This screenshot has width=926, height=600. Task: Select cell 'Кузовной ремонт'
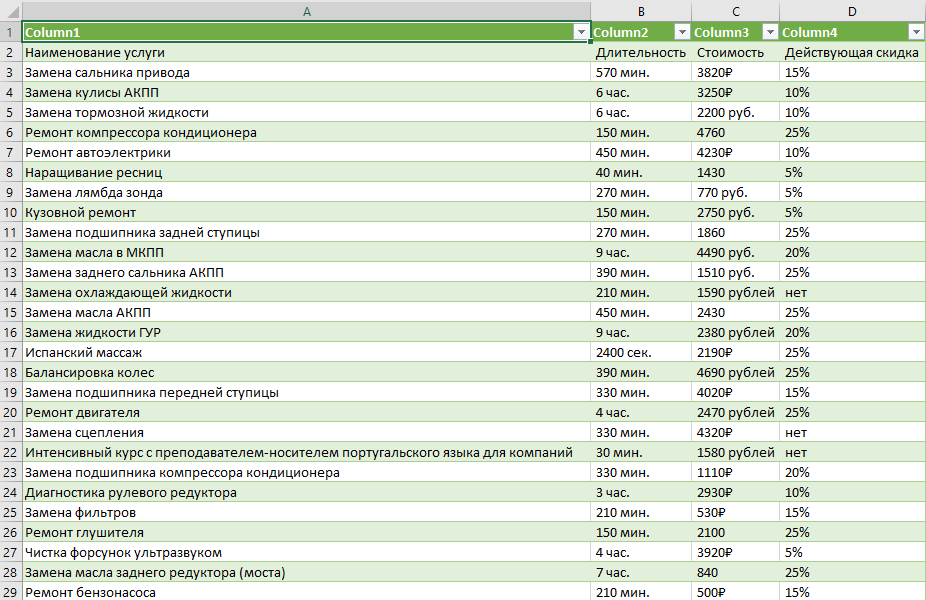307,213
